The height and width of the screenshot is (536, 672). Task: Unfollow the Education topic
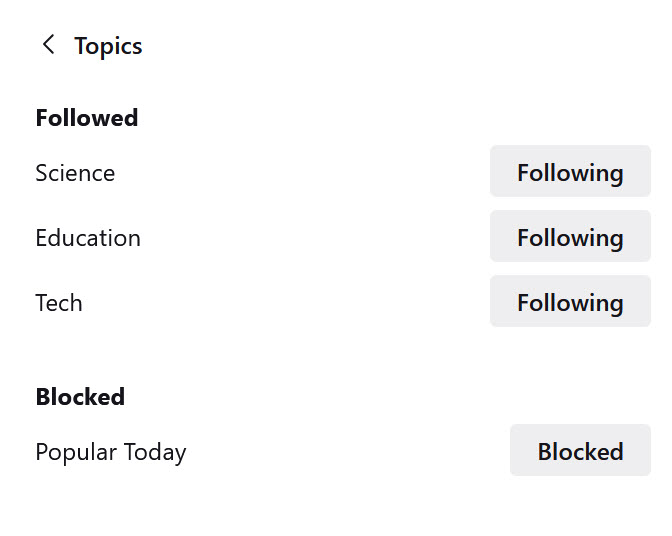click(x=570, y=237)
